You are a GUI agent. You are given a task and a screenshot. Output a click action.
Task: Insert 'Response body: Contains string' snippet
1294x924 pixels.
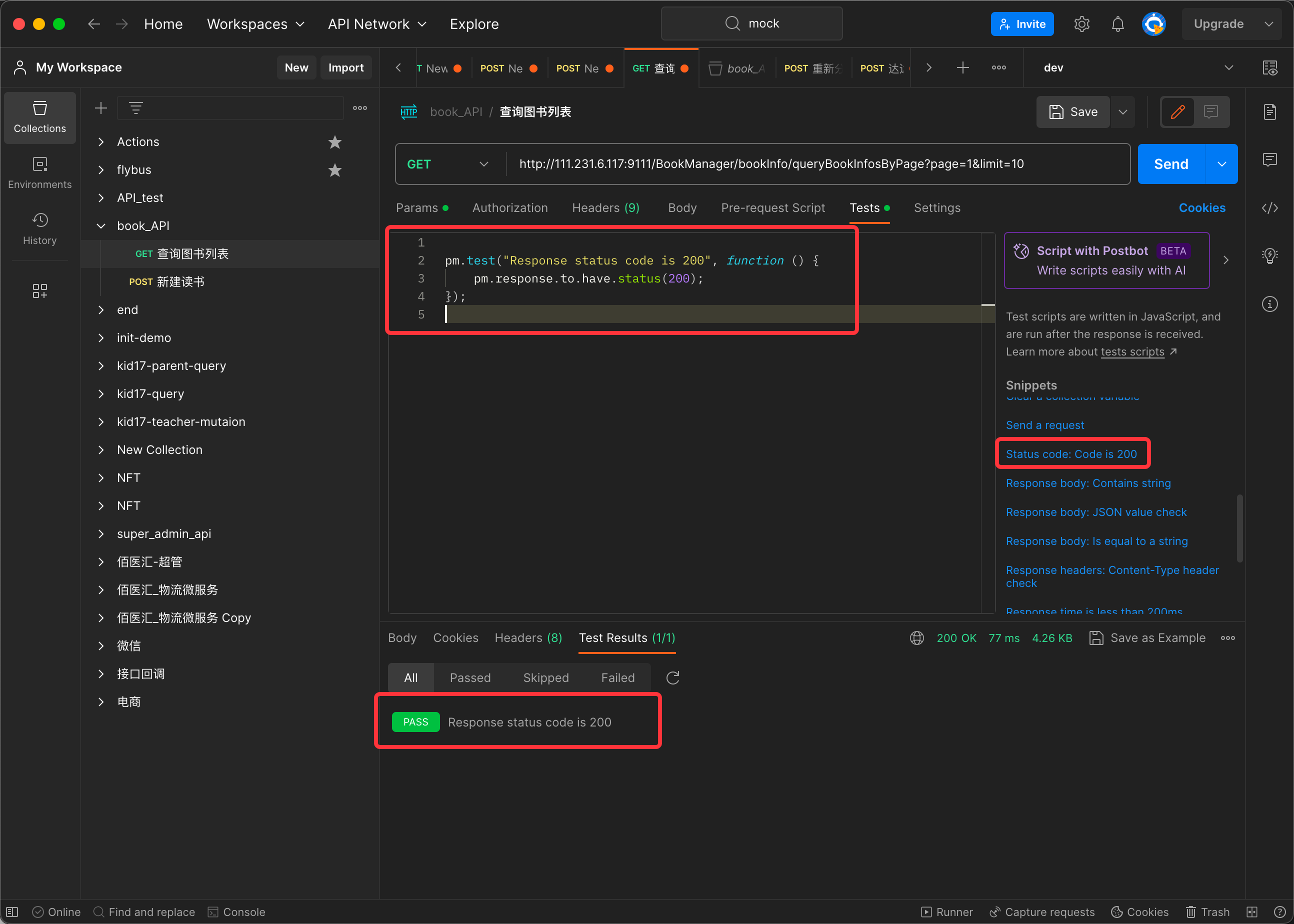click(1087, 483)
